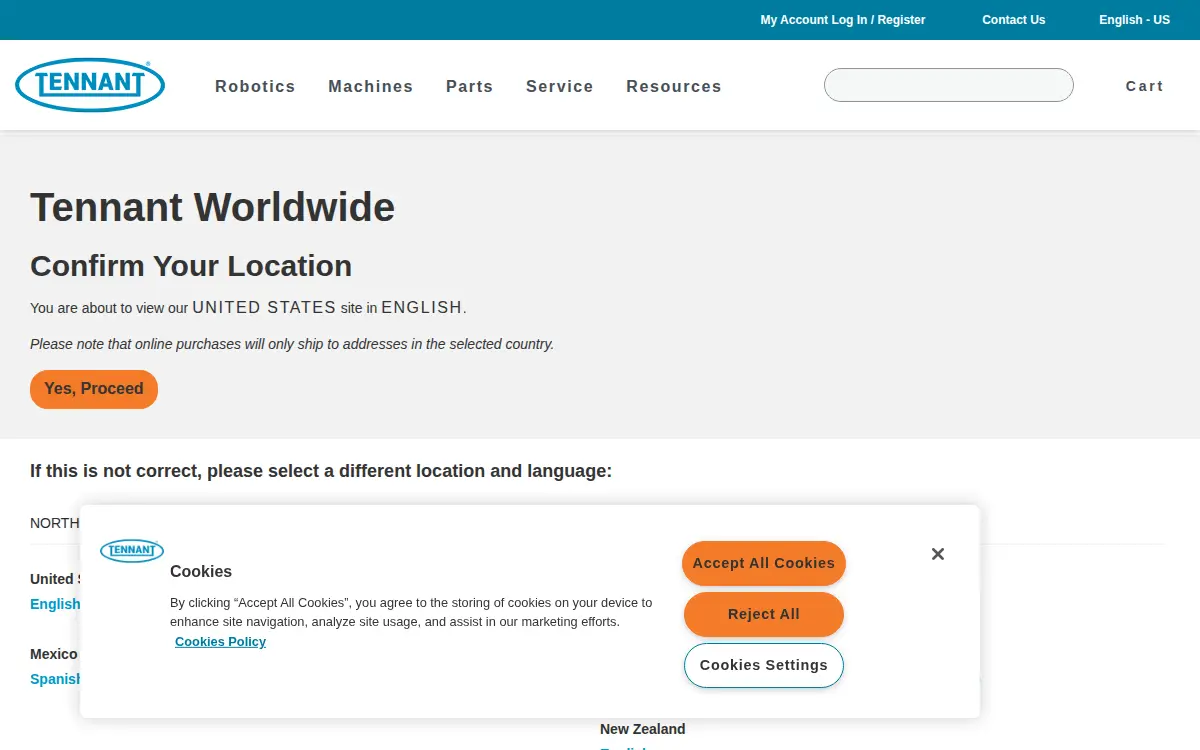This screenshot has width=1200, height=750.
Task: Open My Account Log In / Register
Action: [x=843, y=20]
